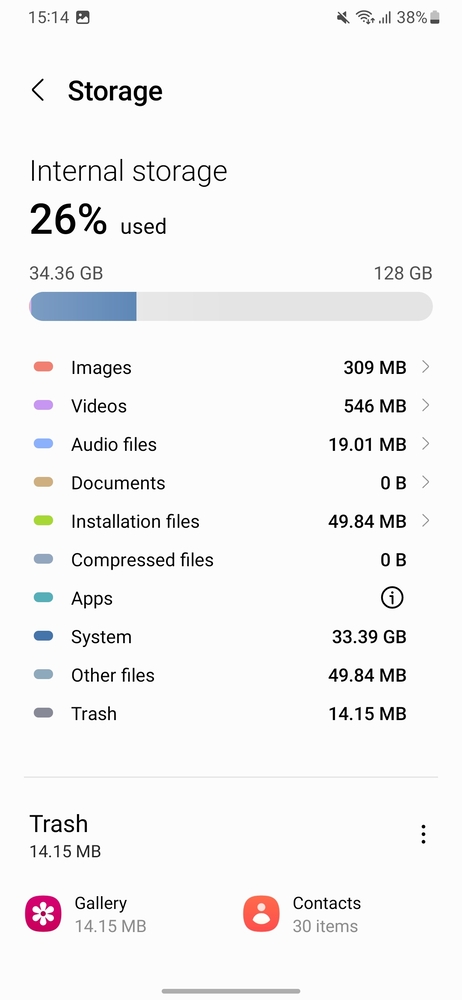Expand Videos chevron arrow
The image size is (462, 1000).
(426, 405)
